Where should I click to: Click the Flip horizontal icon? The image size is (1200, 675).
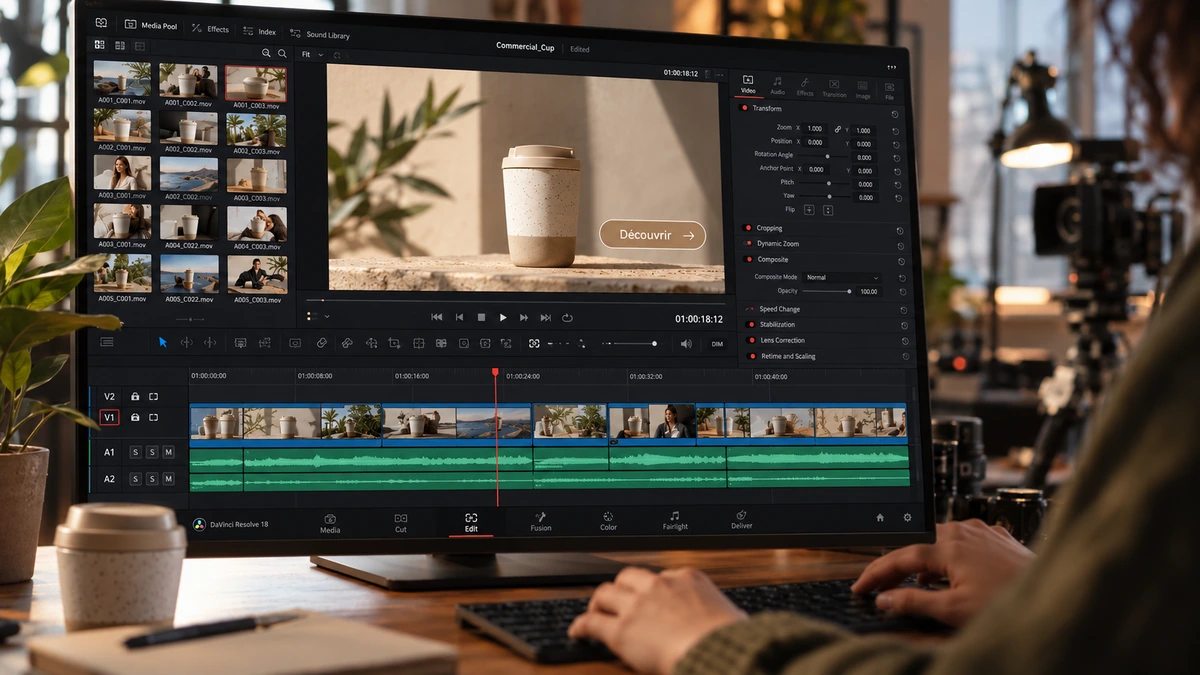[809, 210]
